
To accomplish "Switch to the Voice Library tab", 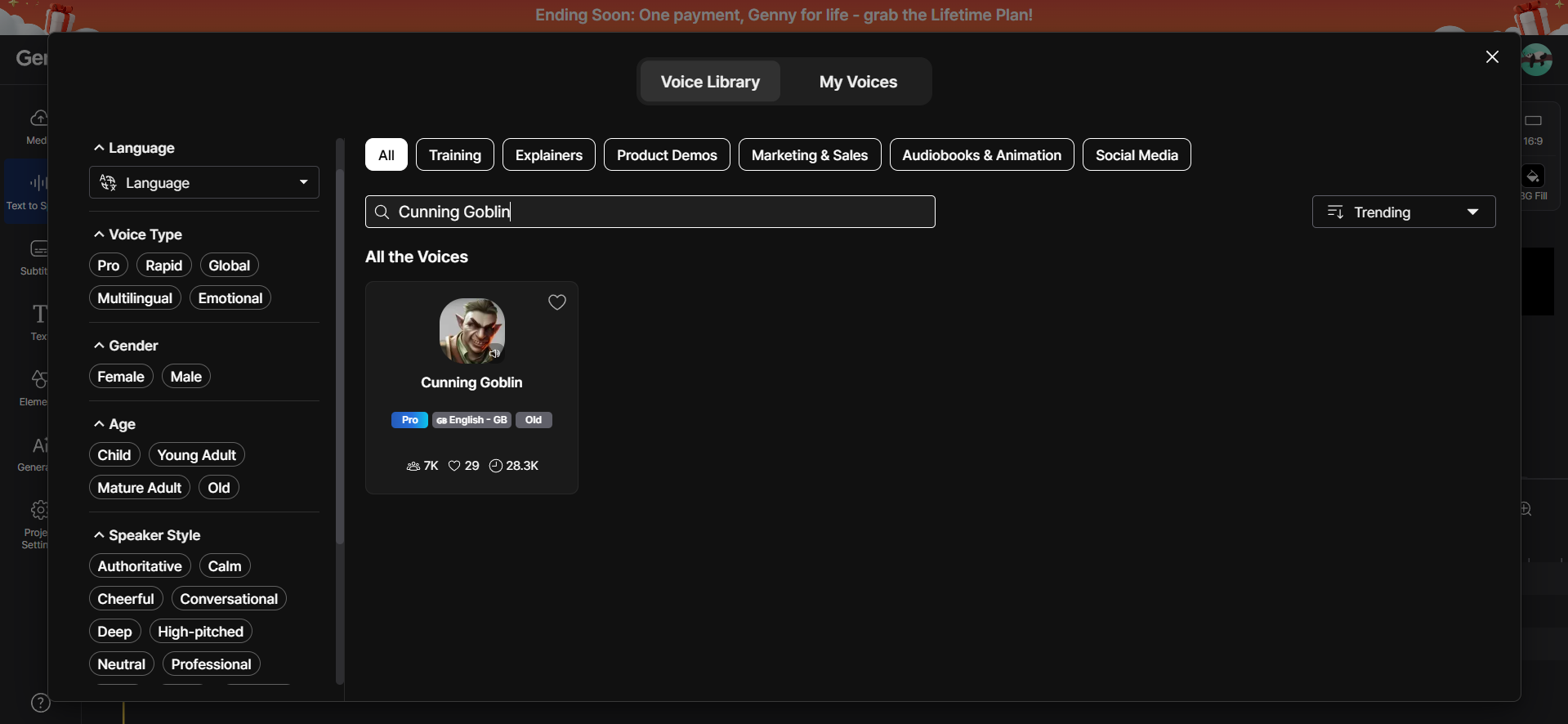I will coord(710,82).
